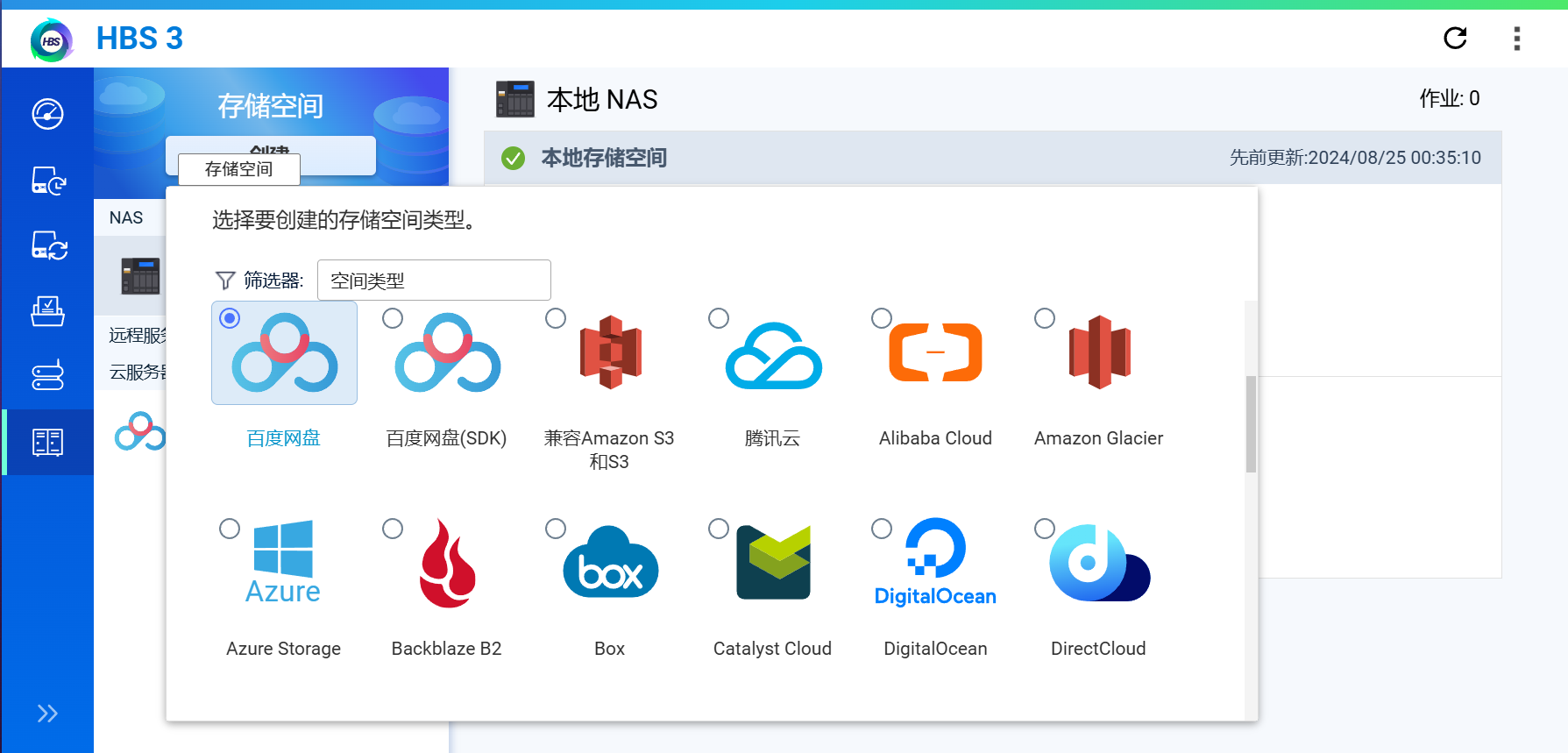Click the storage type list scrollbar
Screen dimensions: 1568x753
(x=1251, y=424)
